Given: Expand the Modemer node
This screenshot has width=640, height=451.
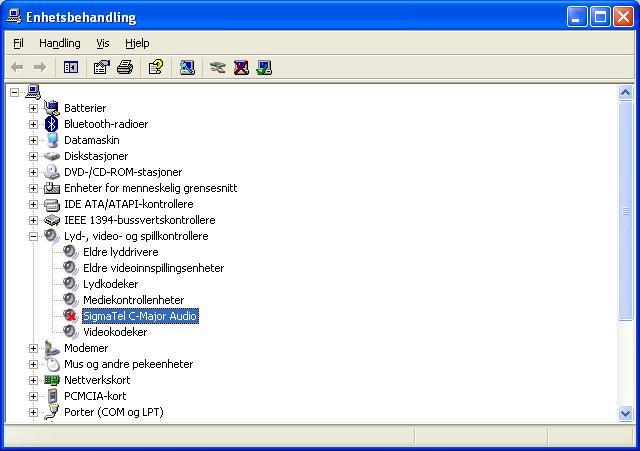Looking at the screenshot, I should coord(33,348).
